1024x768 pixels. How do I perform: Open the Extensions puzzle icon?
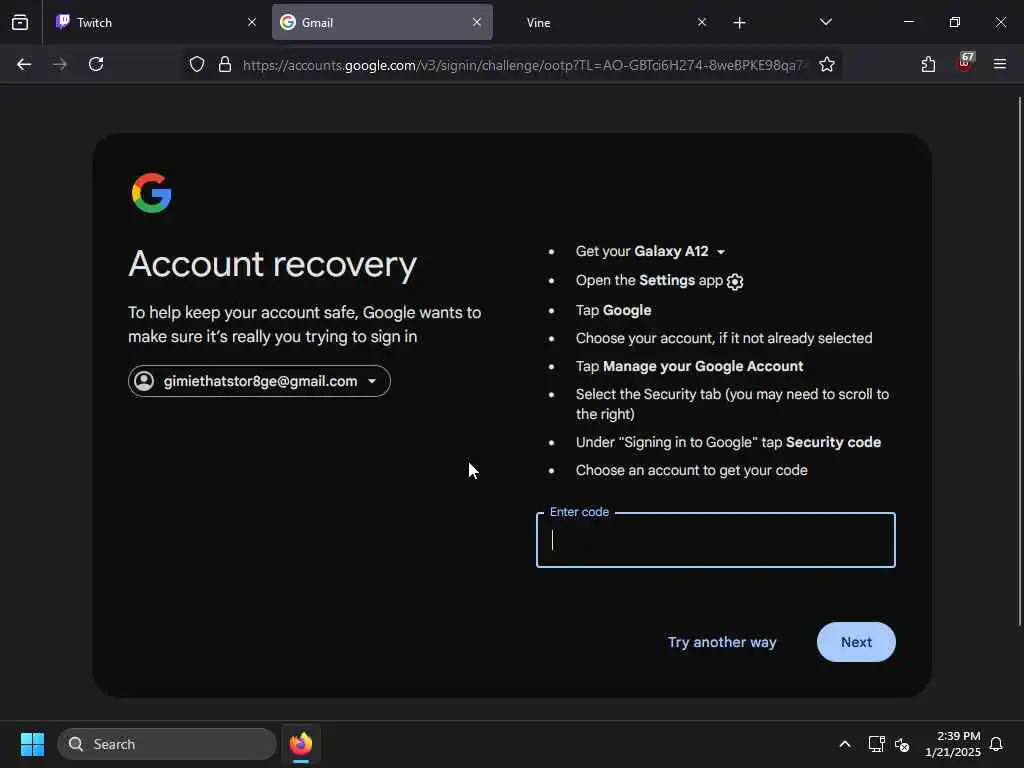[928, 64]
